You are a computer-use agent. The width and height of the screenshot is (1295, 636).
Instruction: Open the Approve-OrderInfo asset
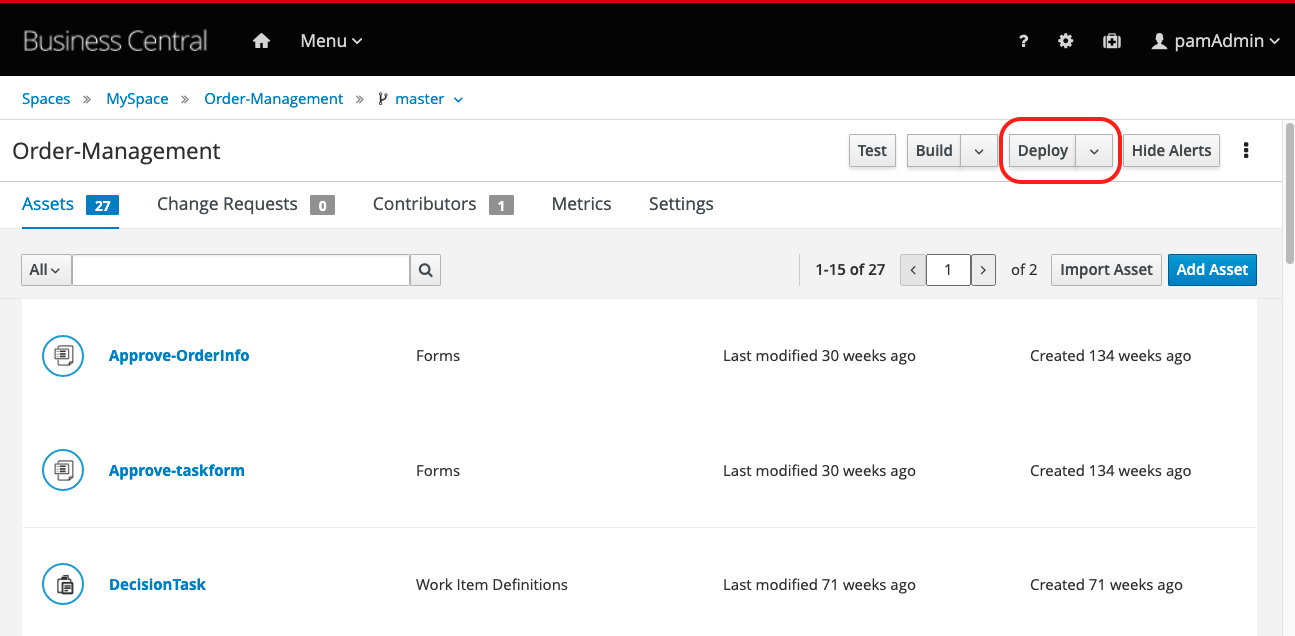179,356
